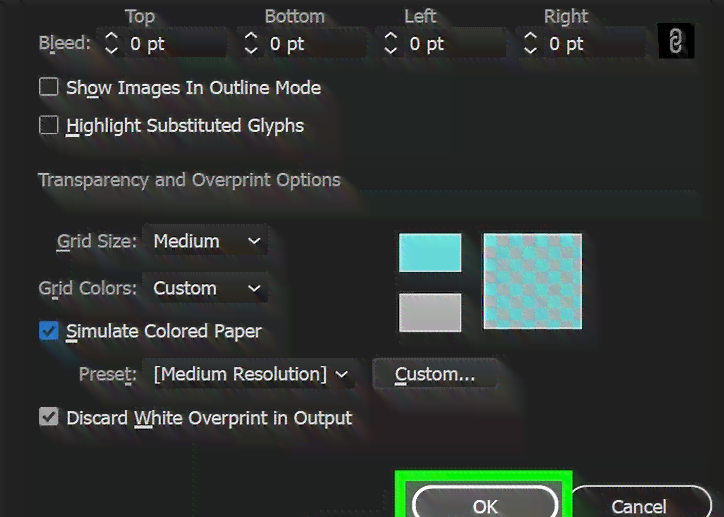Decrease the Left bleed with down arrow
Screen dimensions: 724x517
point(391,50)
